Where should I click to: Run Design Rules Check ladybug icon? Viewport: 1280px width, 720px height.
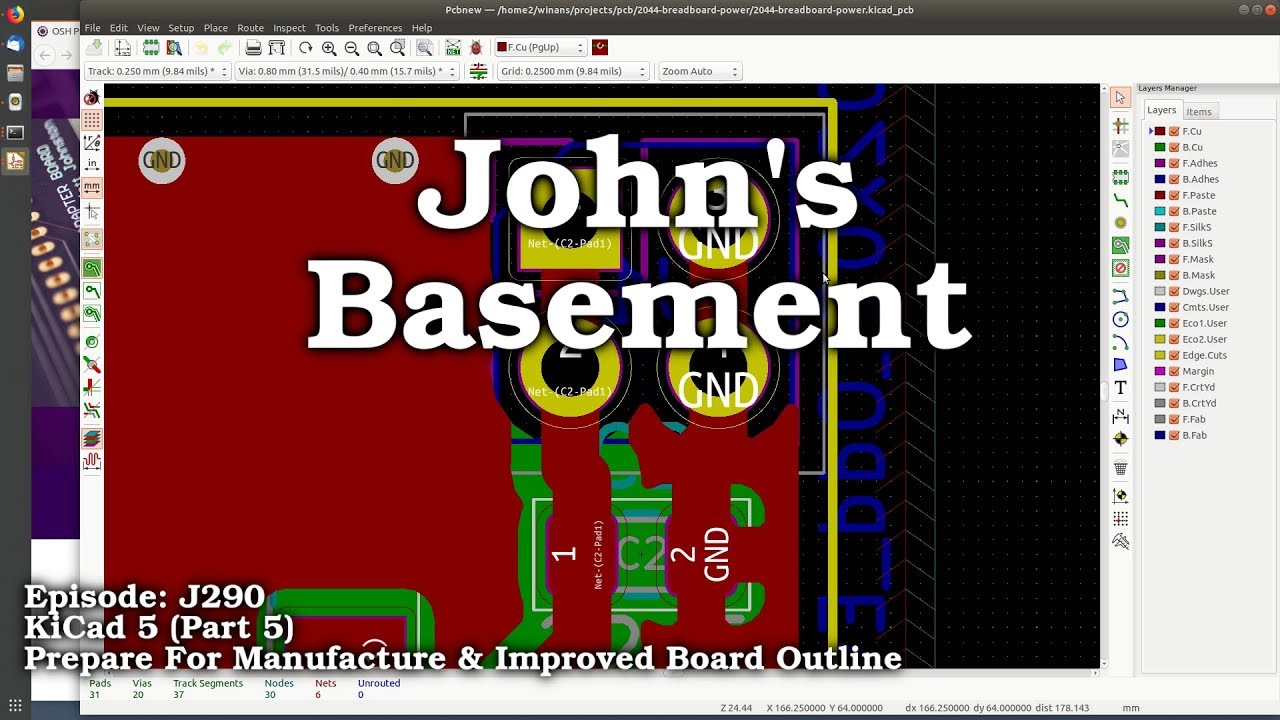[476, 48]
